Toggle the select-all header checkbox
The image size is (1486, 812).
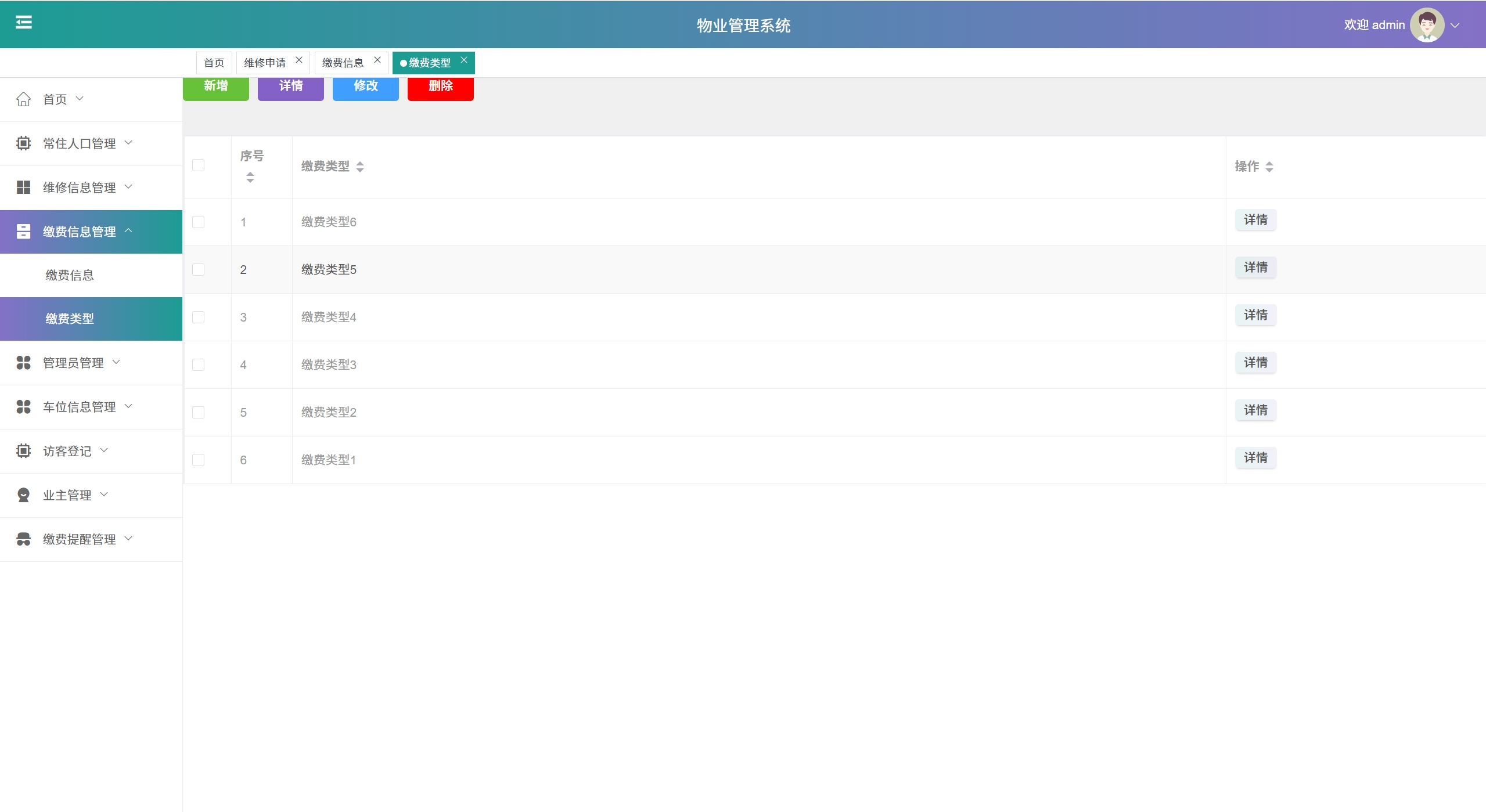198,165
